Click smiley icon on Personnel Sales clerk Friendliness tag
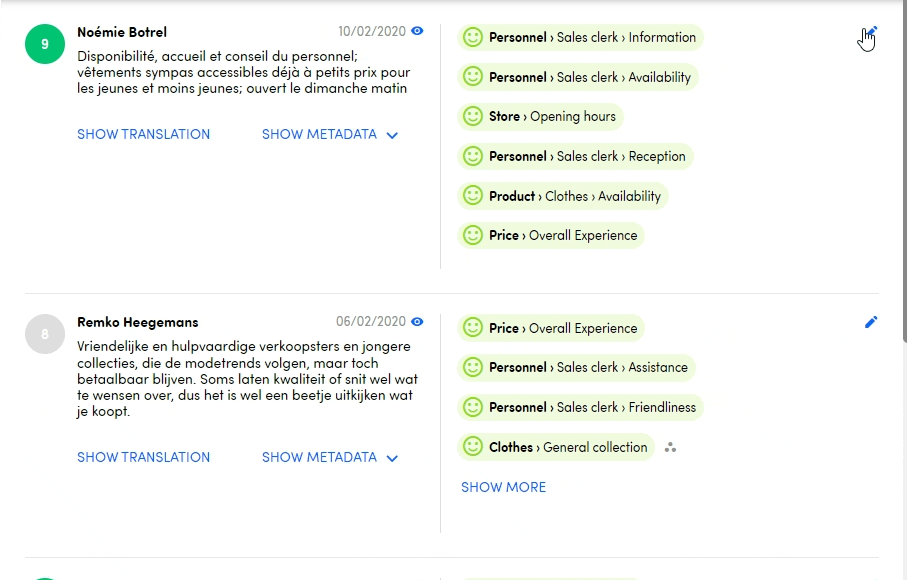 coord(473,408)
